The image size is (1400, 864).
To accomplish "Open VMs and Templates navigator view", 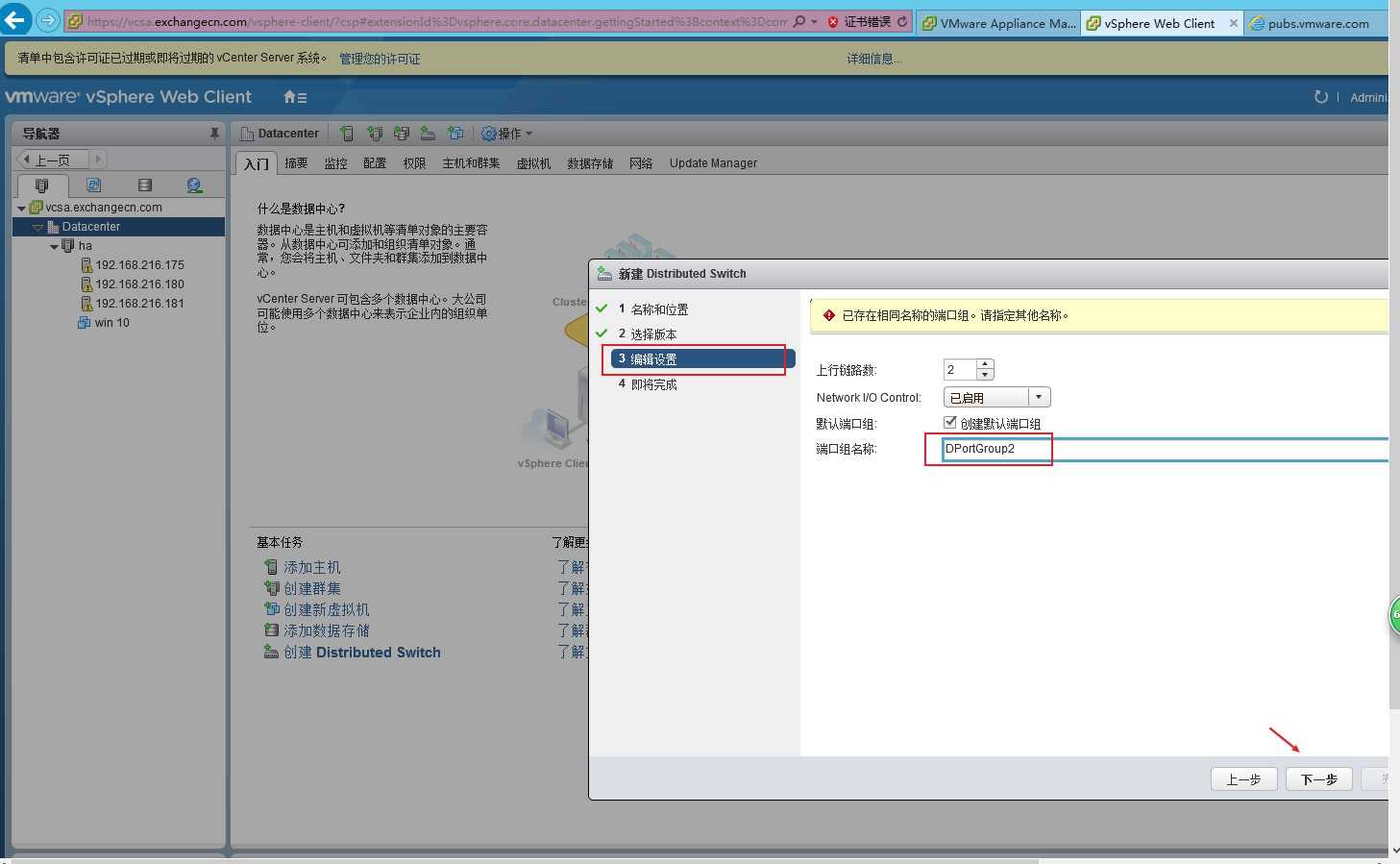I will (x=93, y=185).
